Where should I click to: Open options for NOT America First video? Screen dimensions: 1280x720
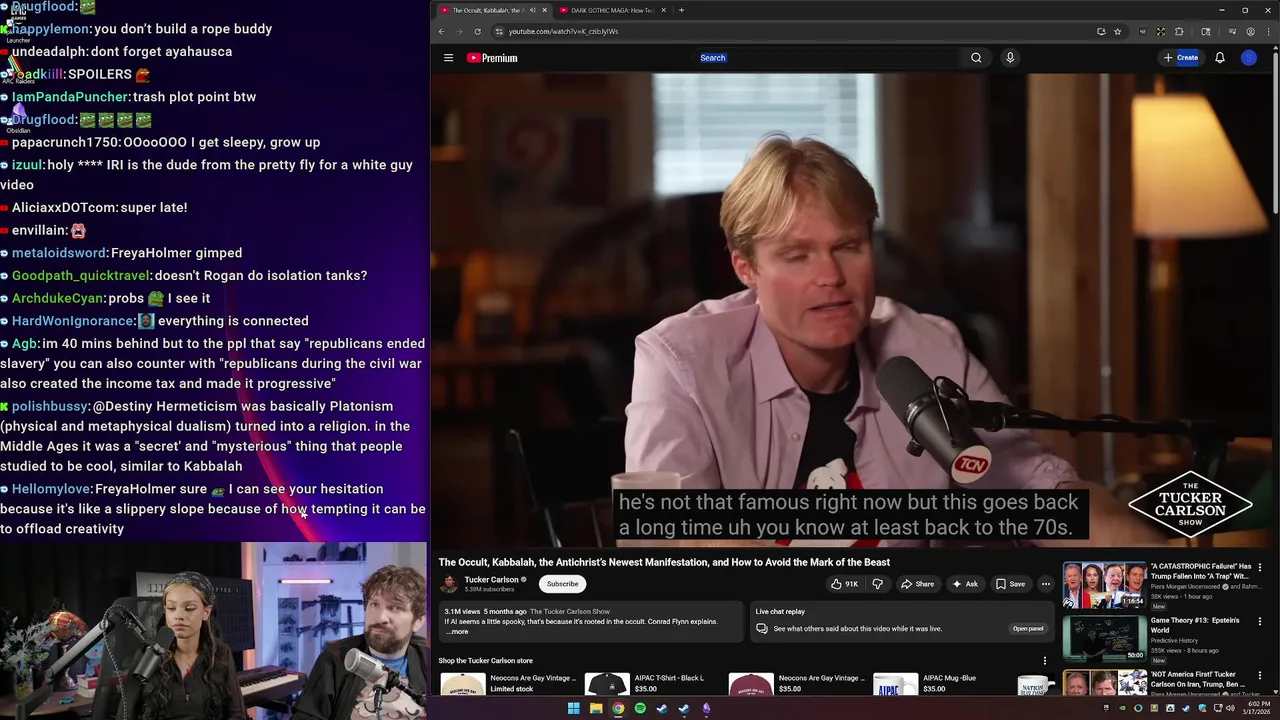click(x=1260, y=675)
